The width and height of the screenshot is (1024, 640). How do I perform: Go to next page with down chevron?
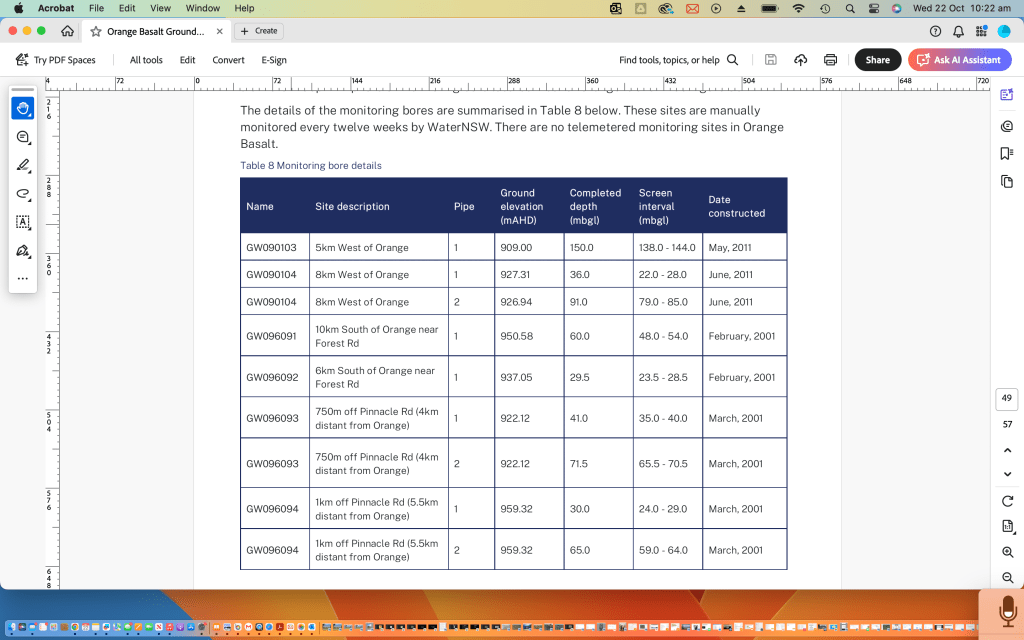pos(1007,475)
